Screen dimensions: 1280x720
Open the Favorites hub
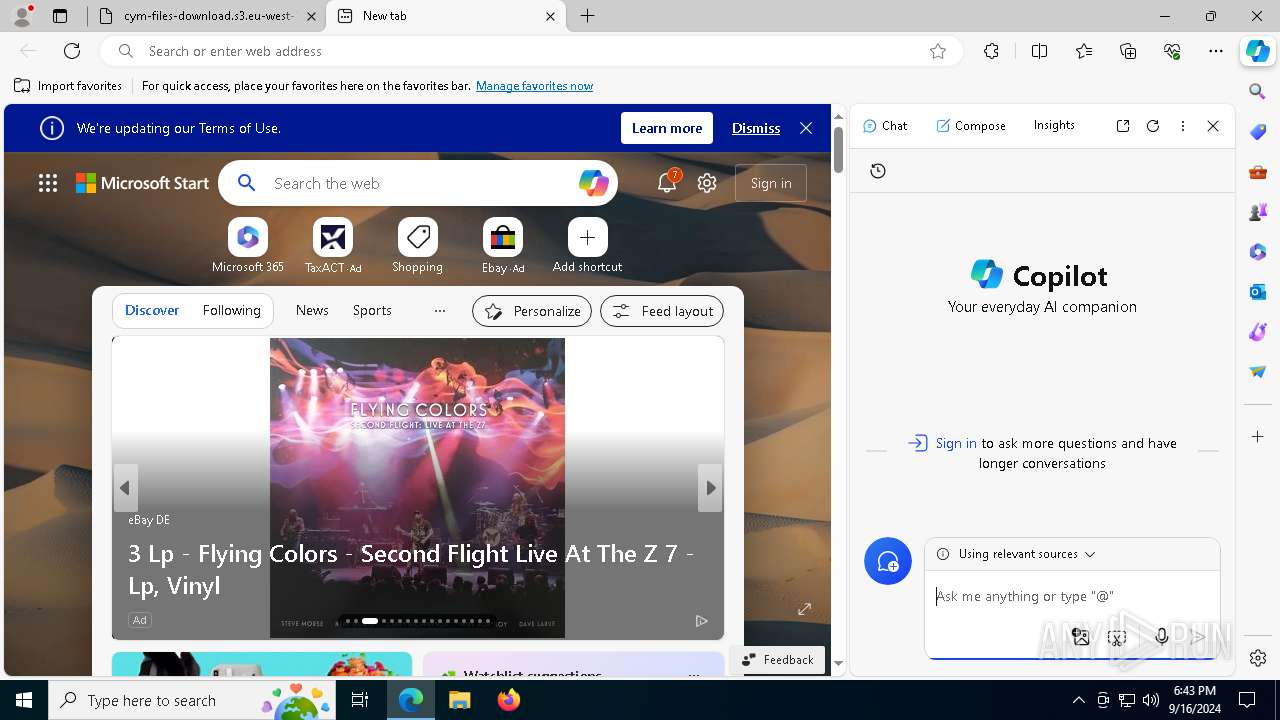click(1084, 51)
